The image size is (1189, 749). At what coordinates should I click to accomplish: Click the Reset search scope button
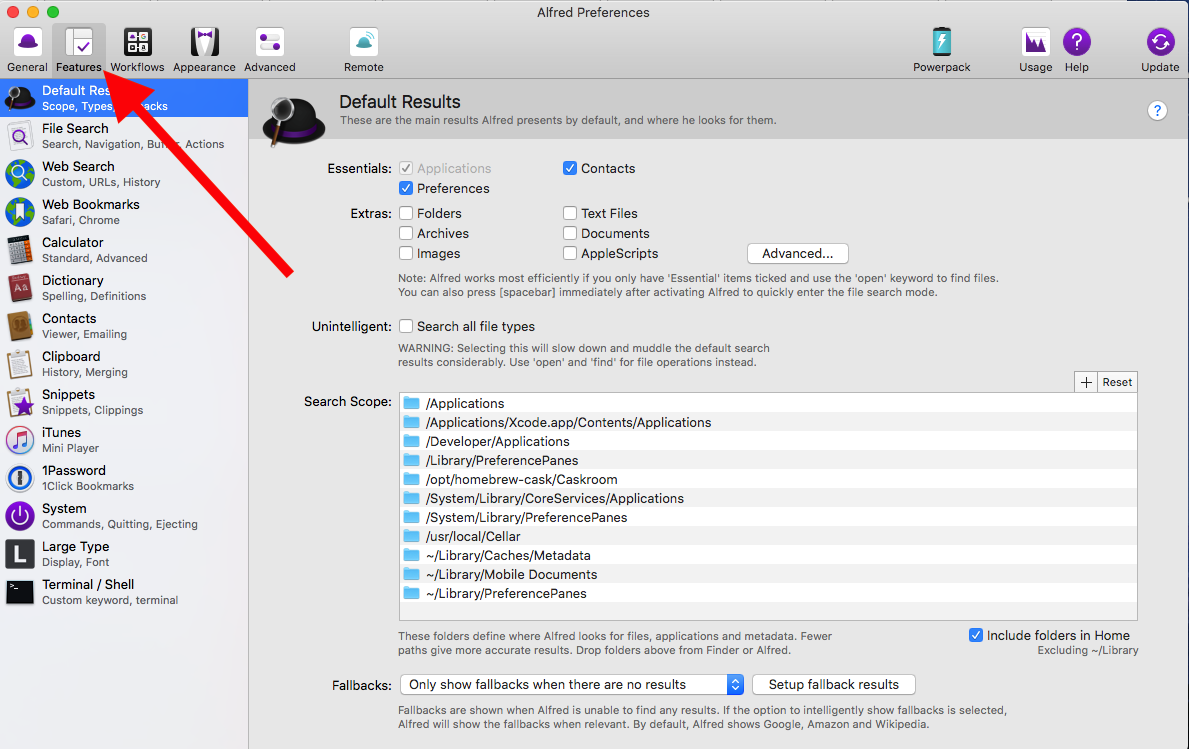[1117, 382]
